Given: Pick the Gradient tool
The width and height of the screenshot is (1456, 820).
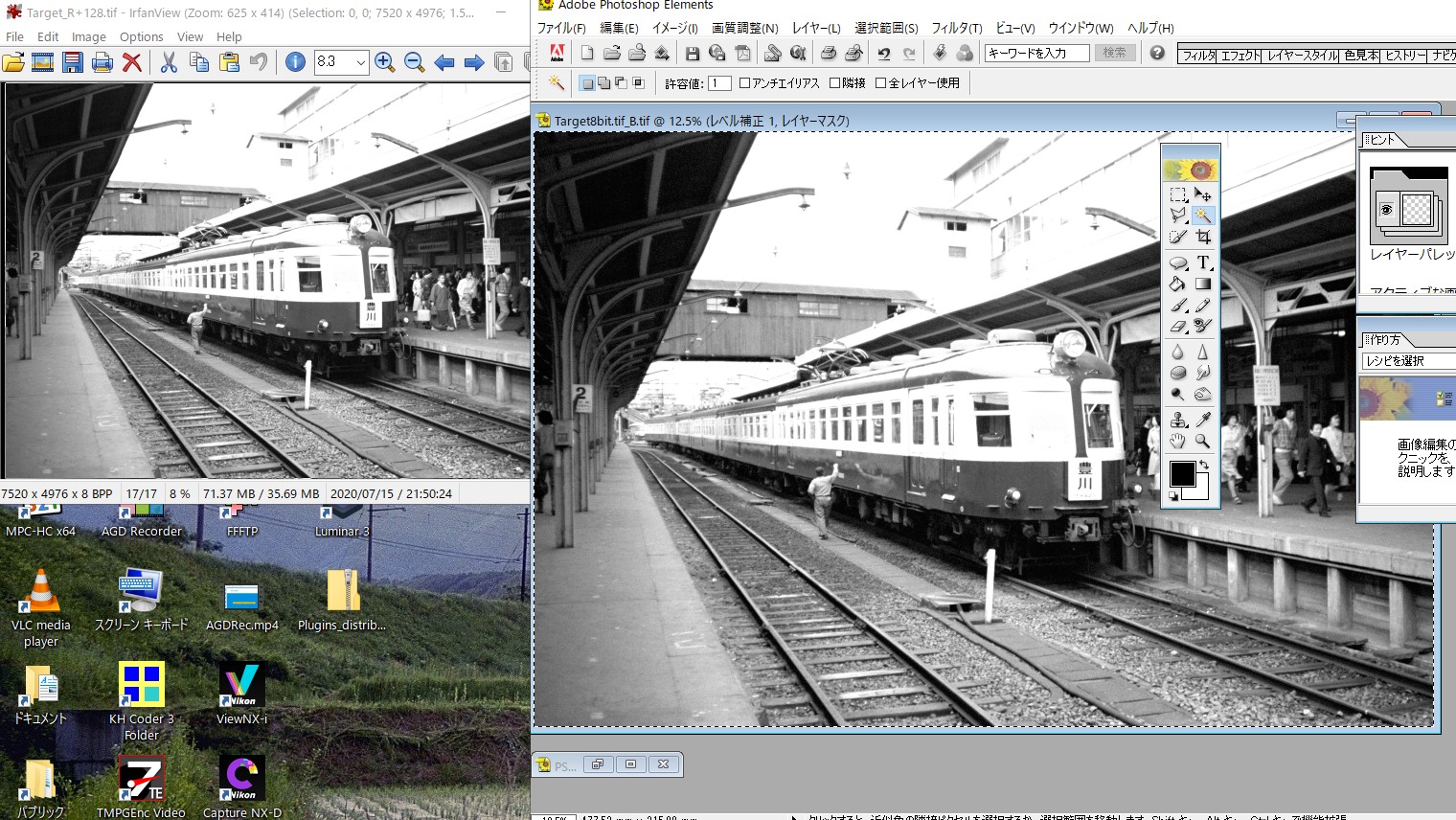Looking at the screenshot, I should pos(1203,284).
